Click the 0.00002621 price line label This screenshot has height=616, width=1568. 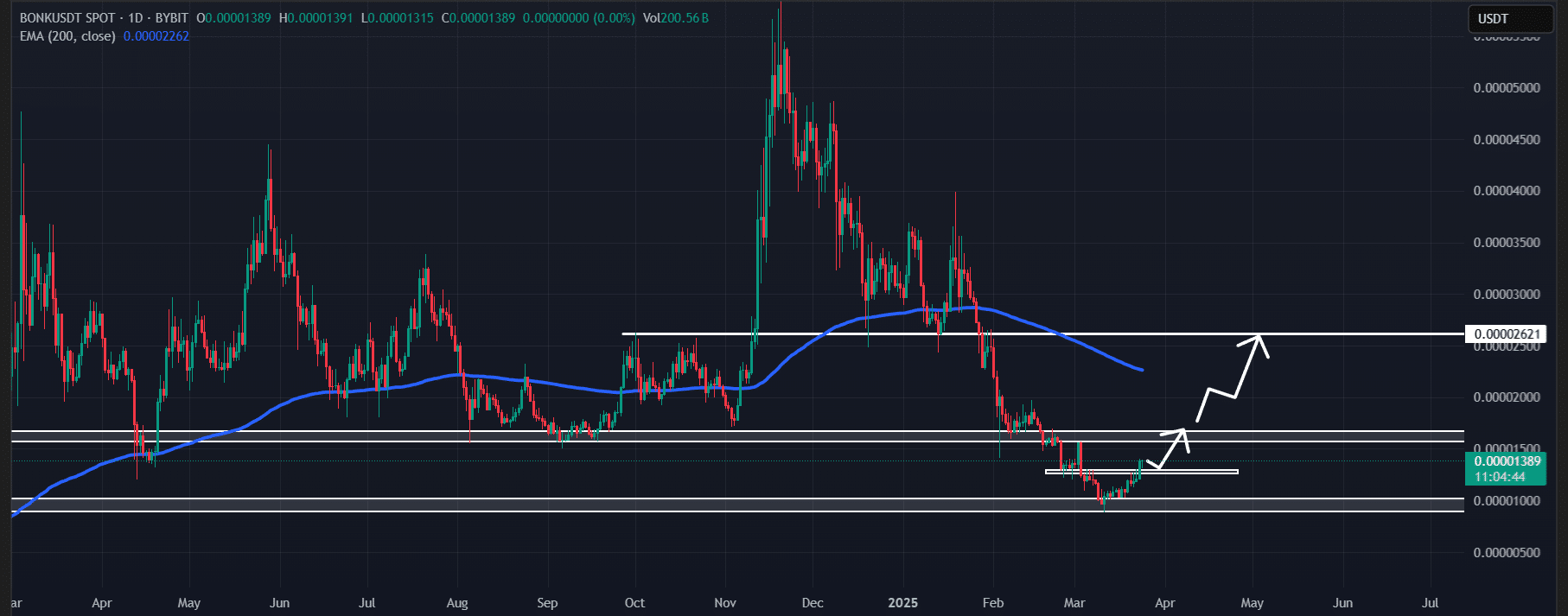(x=1507, y=334)
